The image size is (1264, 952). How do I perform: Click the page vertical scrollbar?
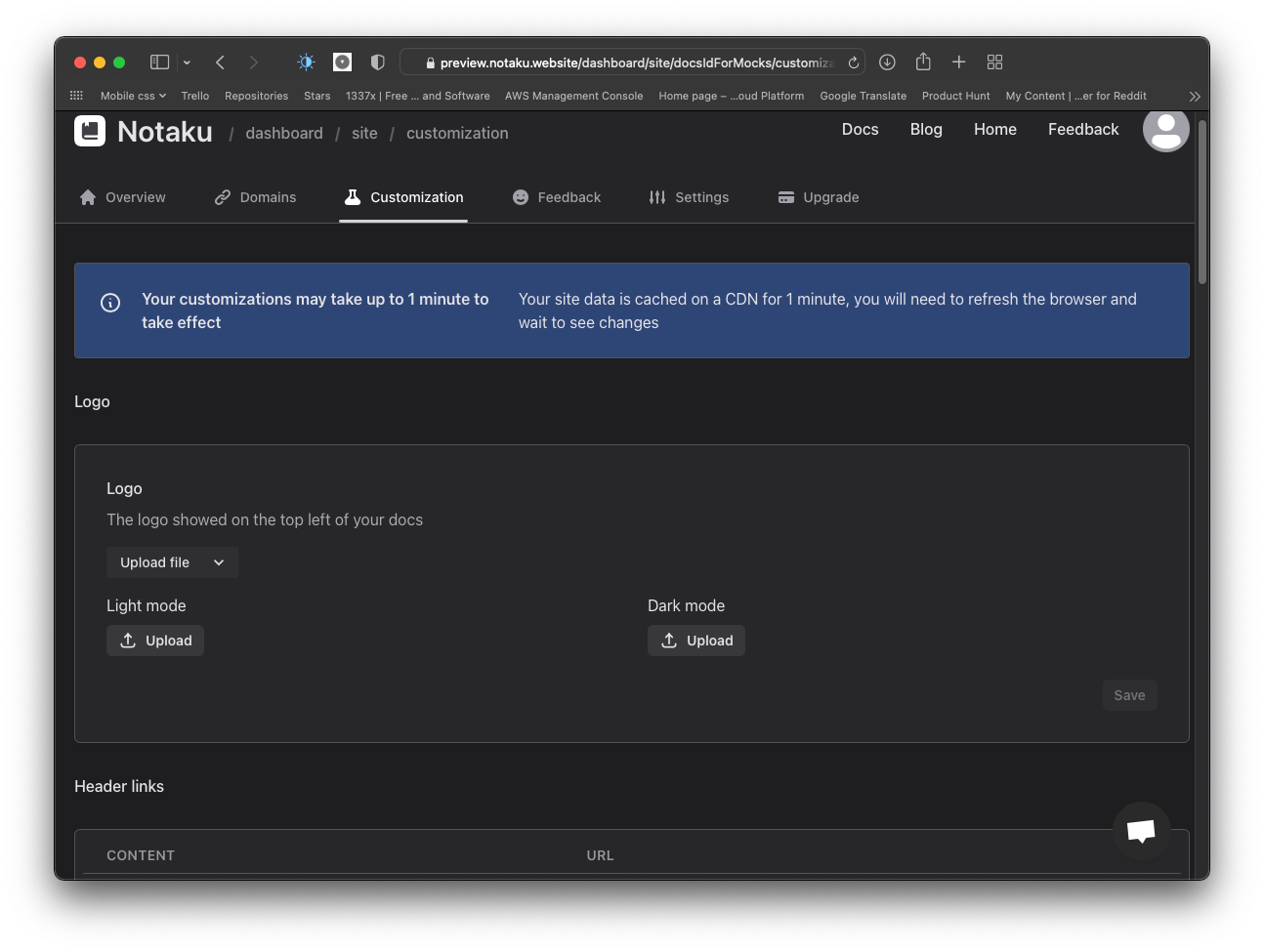pyautogui.click(x=1202, y=202)
